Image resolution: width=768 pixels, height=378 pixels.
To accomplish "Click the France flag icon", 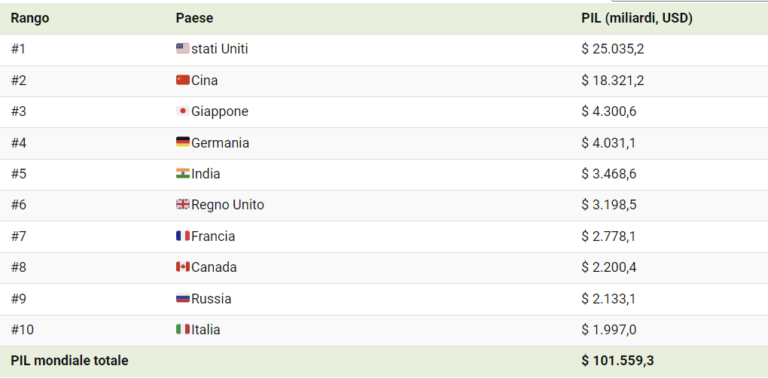I will point(183,236).
